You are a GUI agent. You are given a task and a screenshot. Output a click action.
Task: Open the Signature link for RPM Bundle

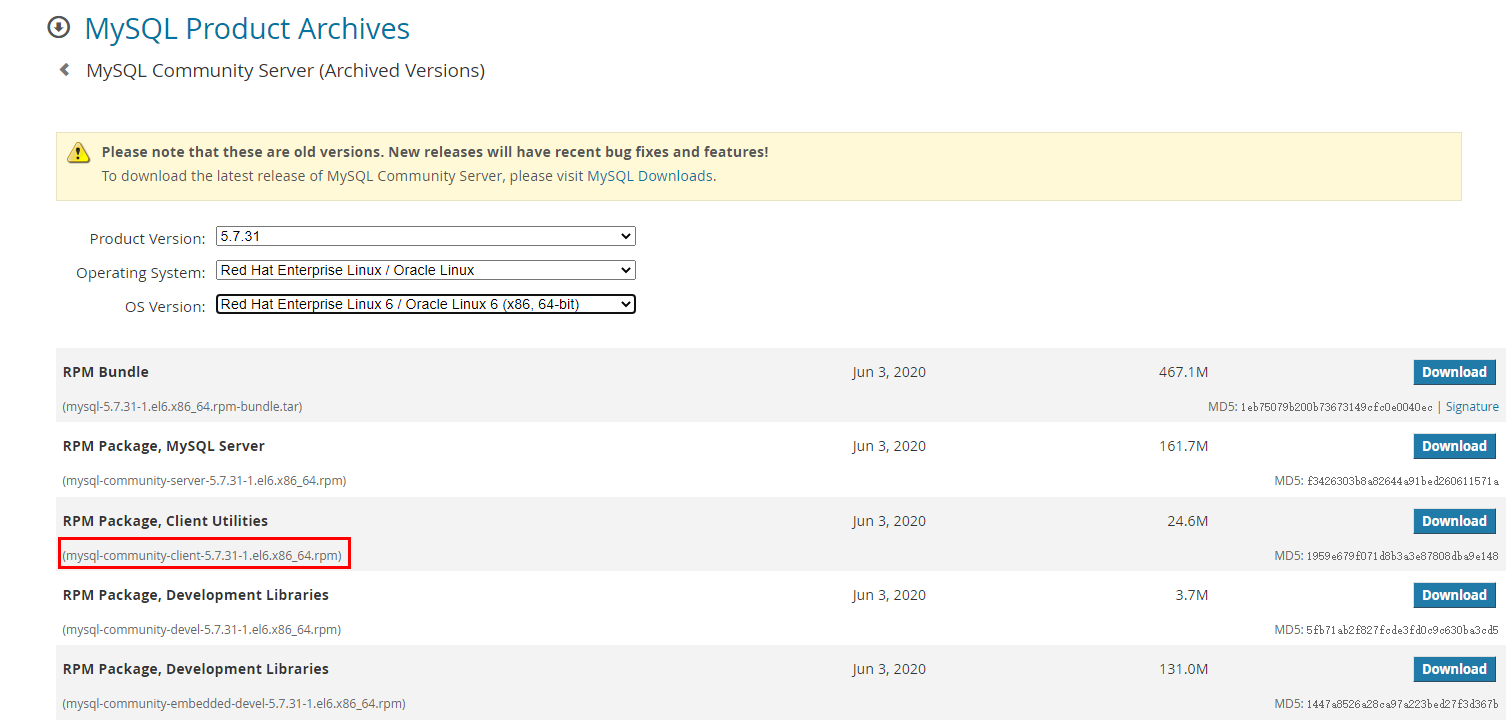[1472, 407]
